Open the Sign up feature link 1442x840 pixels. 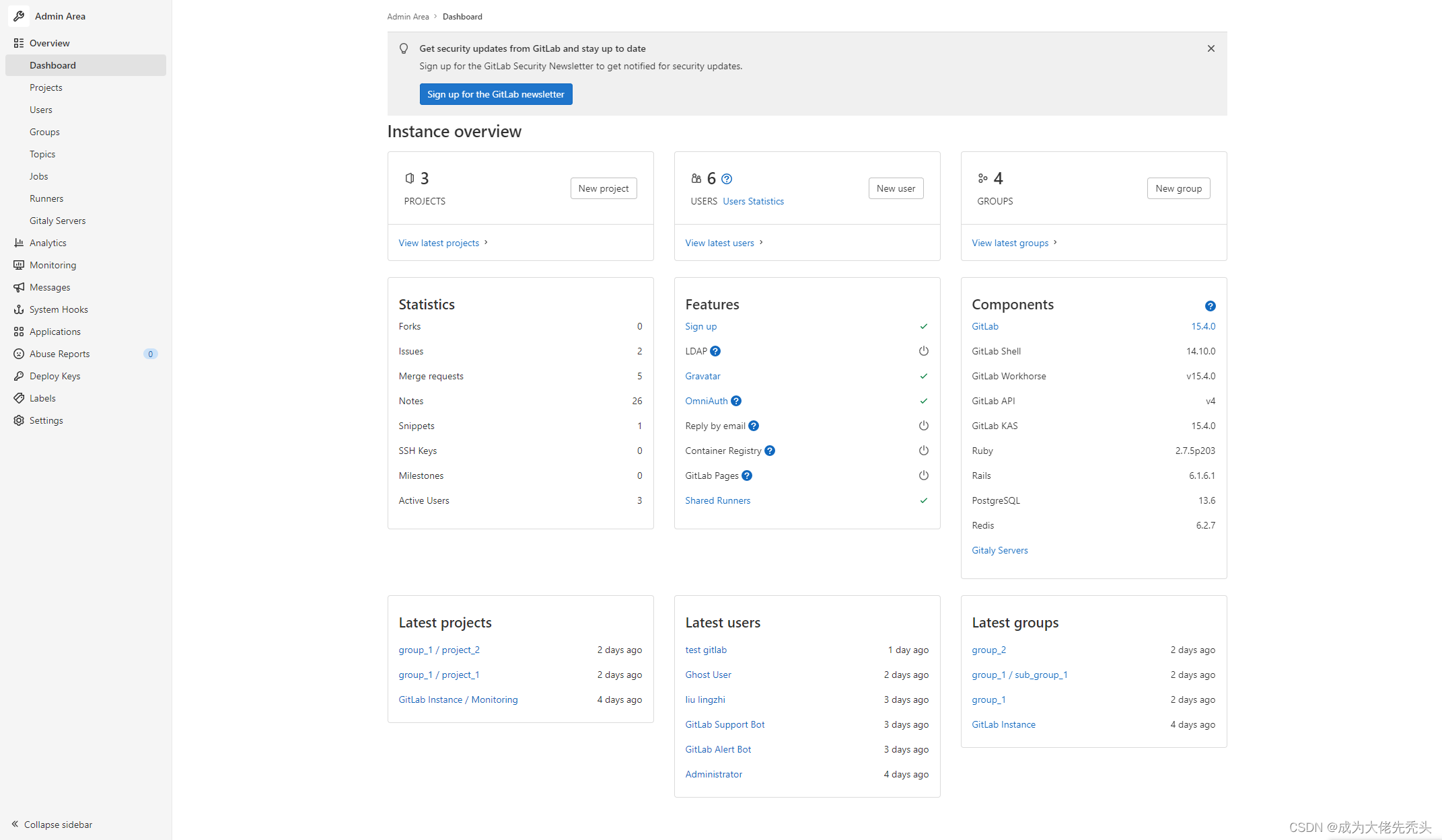[700, 326]
